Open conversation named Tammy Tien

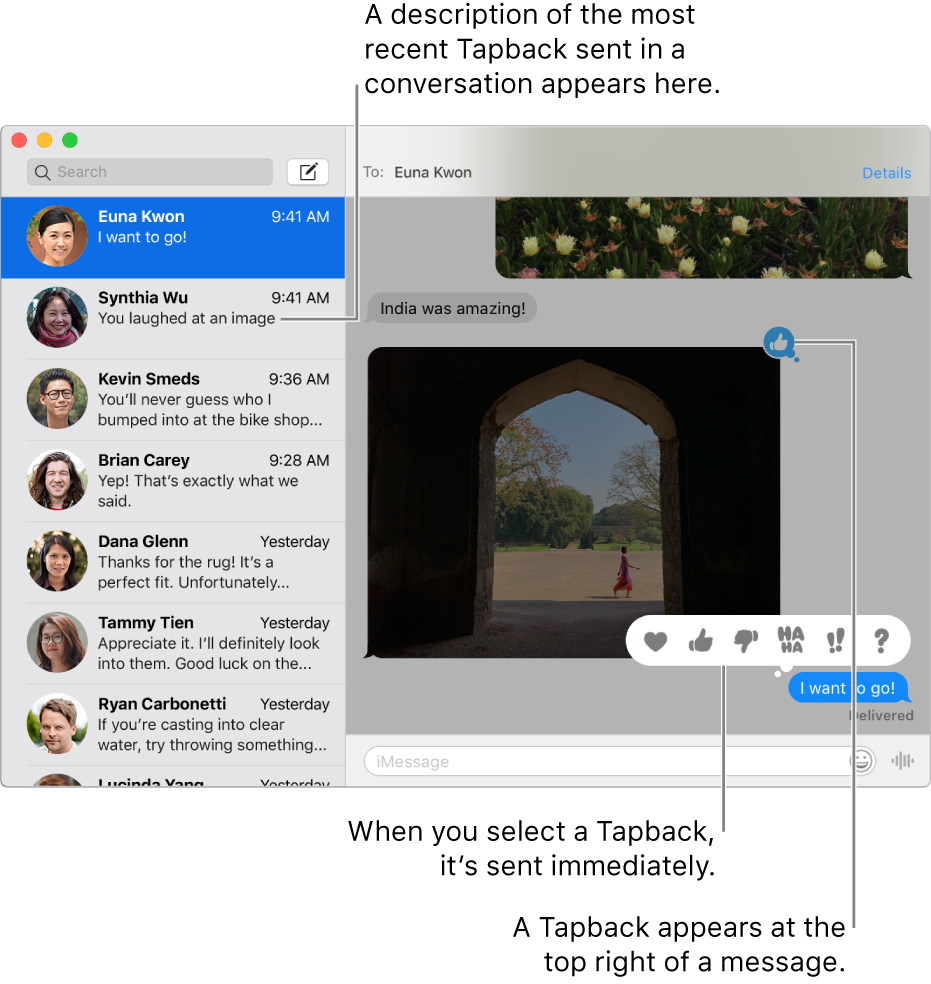[x=173, y=643]
